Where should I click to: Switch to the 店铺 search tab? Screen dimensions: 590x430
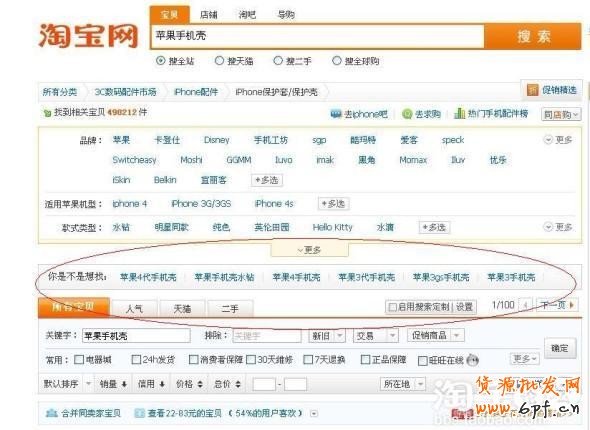click(x=209, y=15)
